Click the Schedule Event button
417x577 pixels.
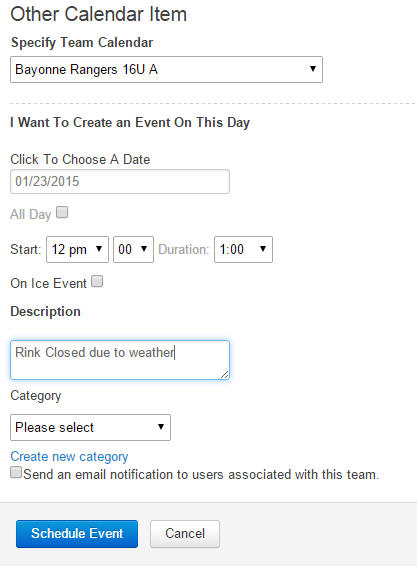tap(77, 534)
